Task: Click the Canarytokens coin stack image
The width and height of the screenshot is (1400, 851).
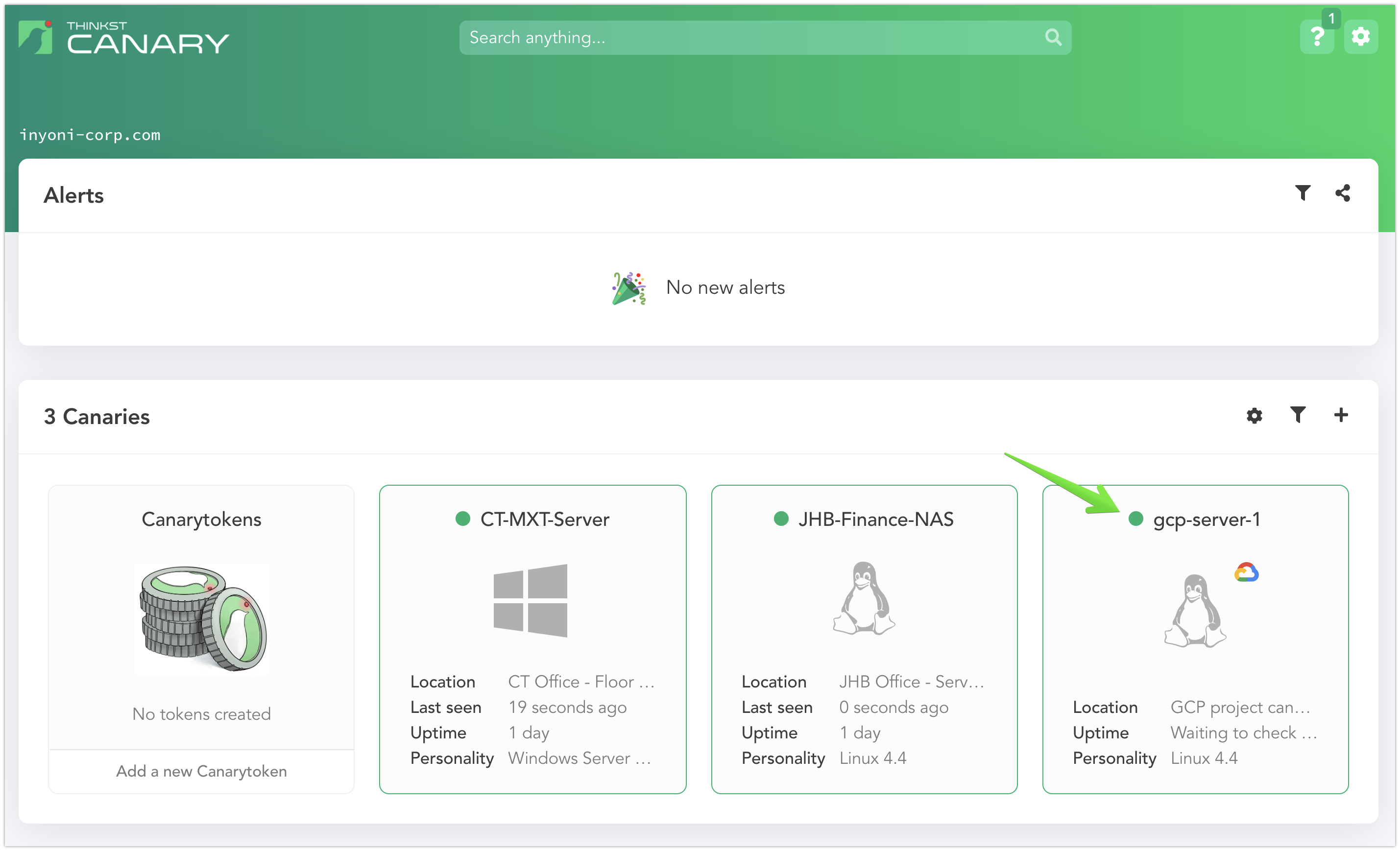Action: 202,618
